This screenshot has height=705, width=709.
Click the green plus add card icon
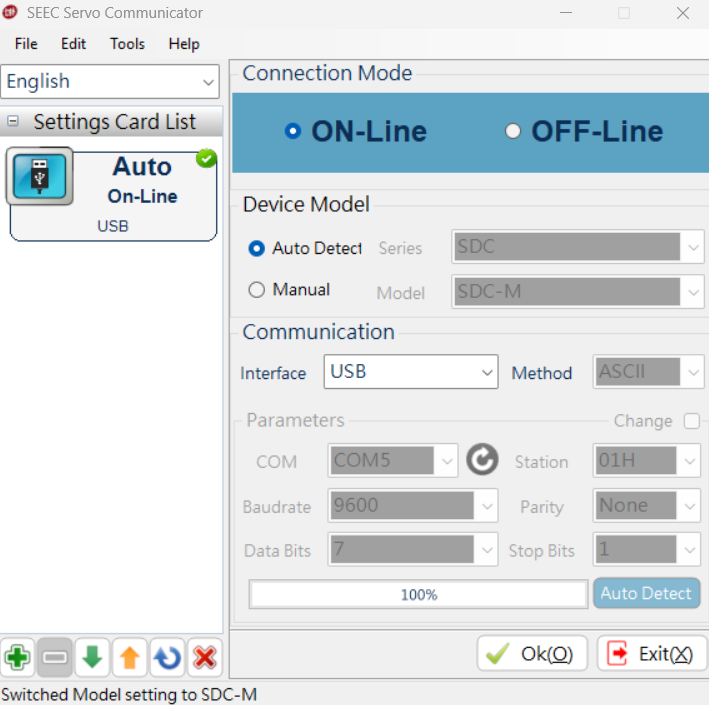pos(17,657)
